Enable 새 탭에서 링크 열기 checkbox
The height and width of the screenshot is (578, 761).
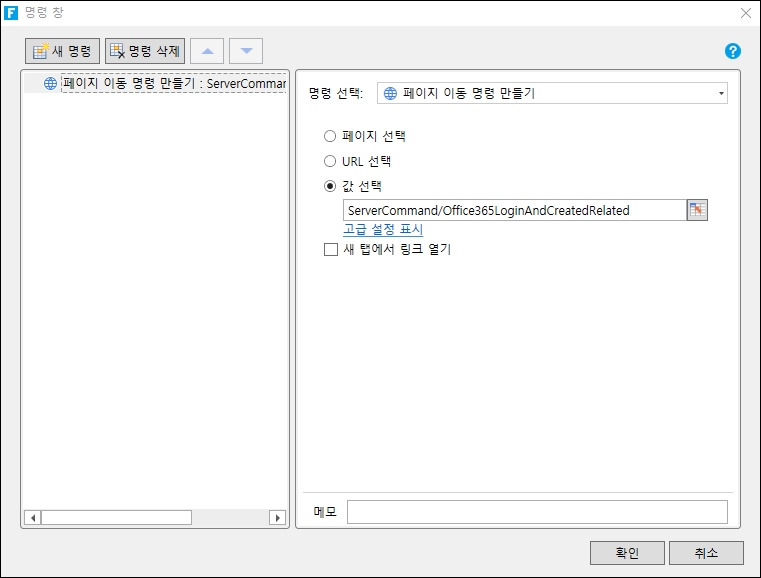pyautogui.click(x=331, y=250)
